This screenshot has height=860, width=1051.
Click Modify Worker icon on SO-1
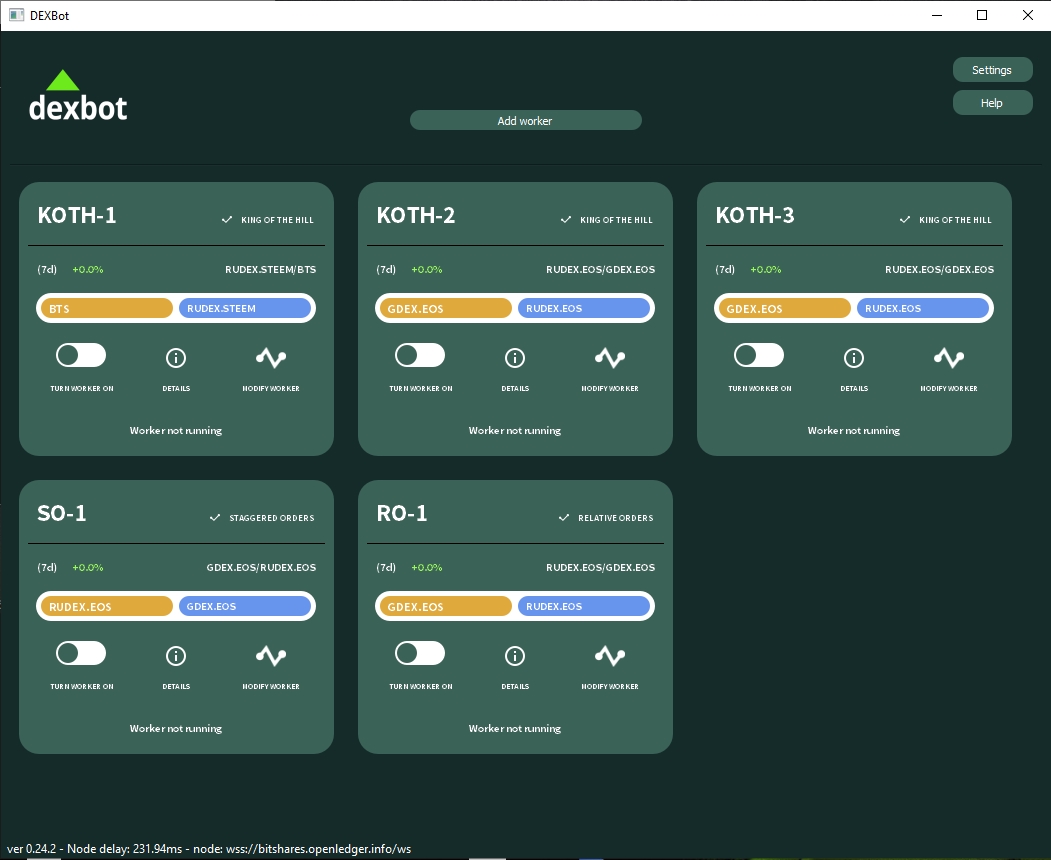pyautogui.click(x=271, y=656)
